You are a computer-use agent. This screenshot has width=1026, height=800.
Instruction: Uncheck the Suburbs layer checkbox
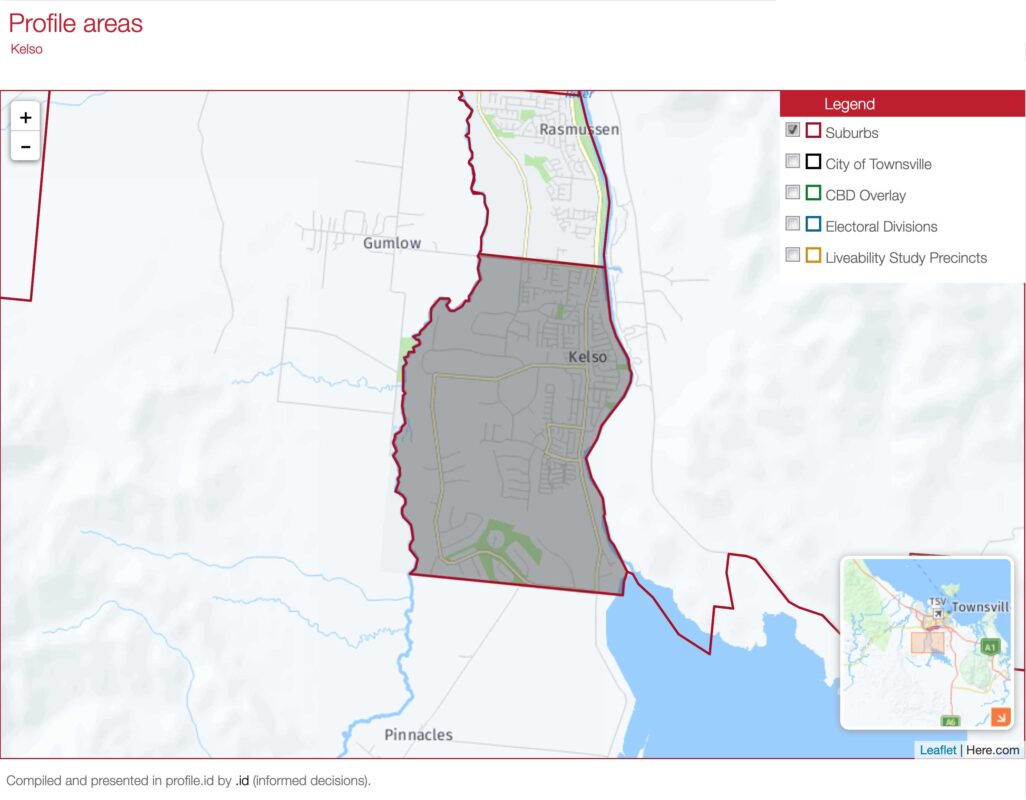[x=792, y=130]
